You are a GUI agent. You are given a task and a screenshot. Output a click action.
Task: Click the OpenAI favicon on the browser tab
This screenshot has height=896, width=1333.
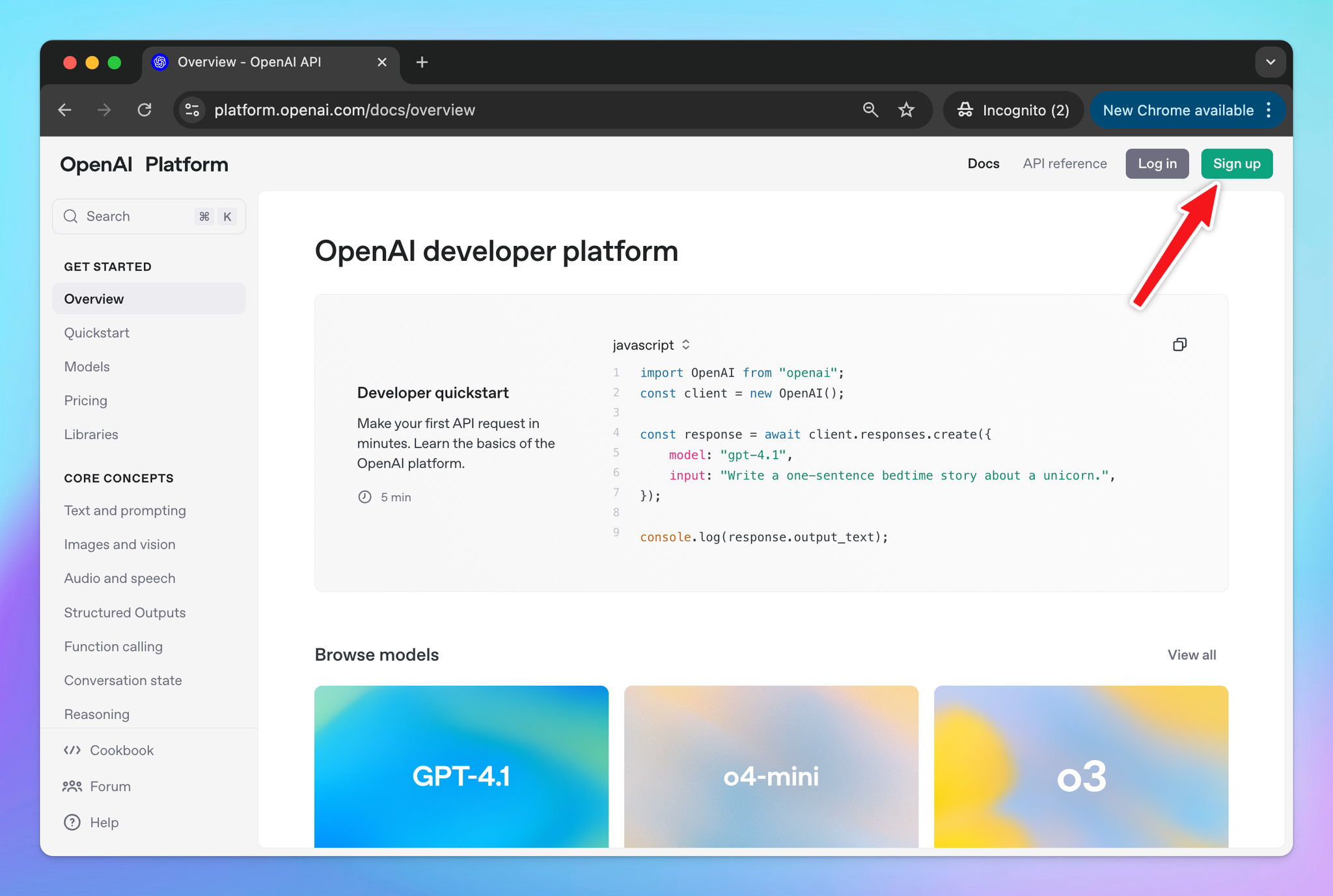click(159, 62)
